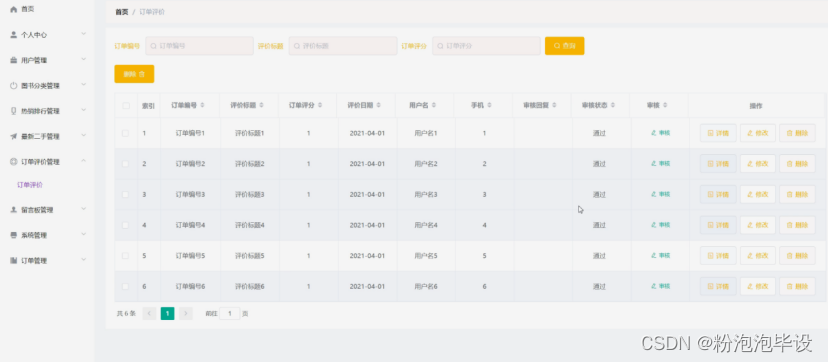Expand 最新二手管理 using its chevron
This screenshot has height=362, width=828.
coord(83,136)
